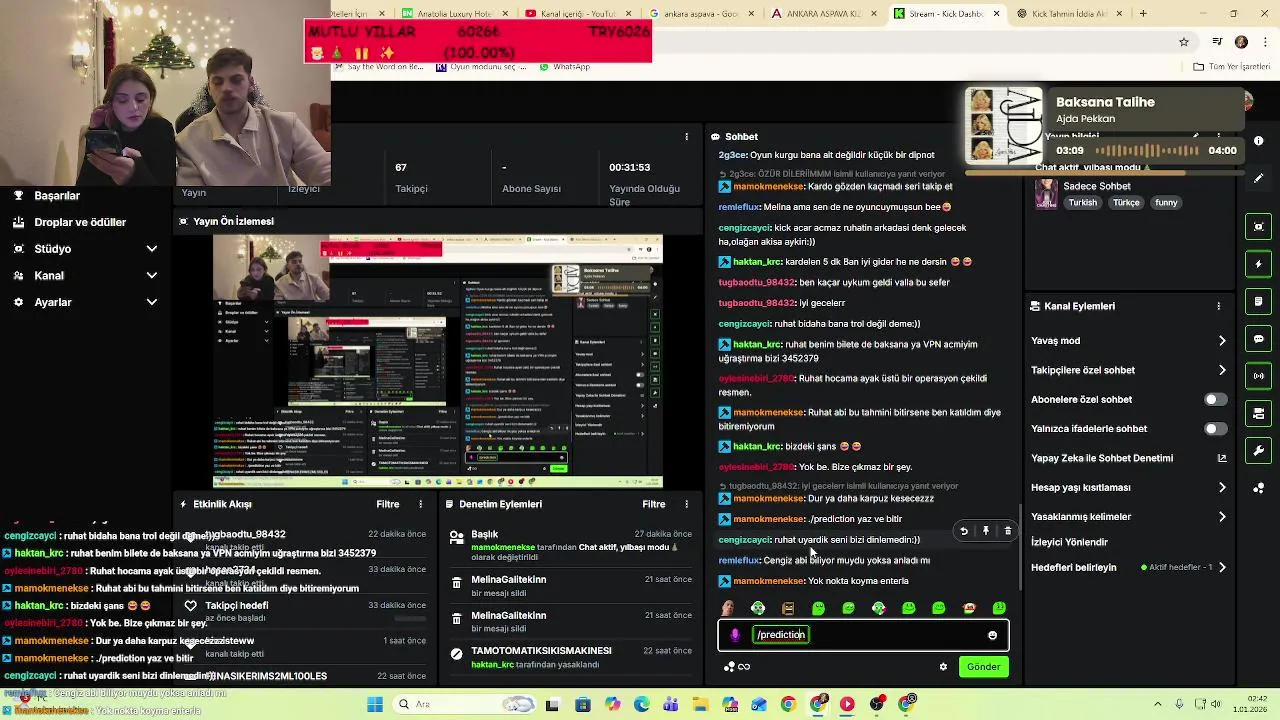Select the first face emote above chat input
1280x720 pixels.
728,608
